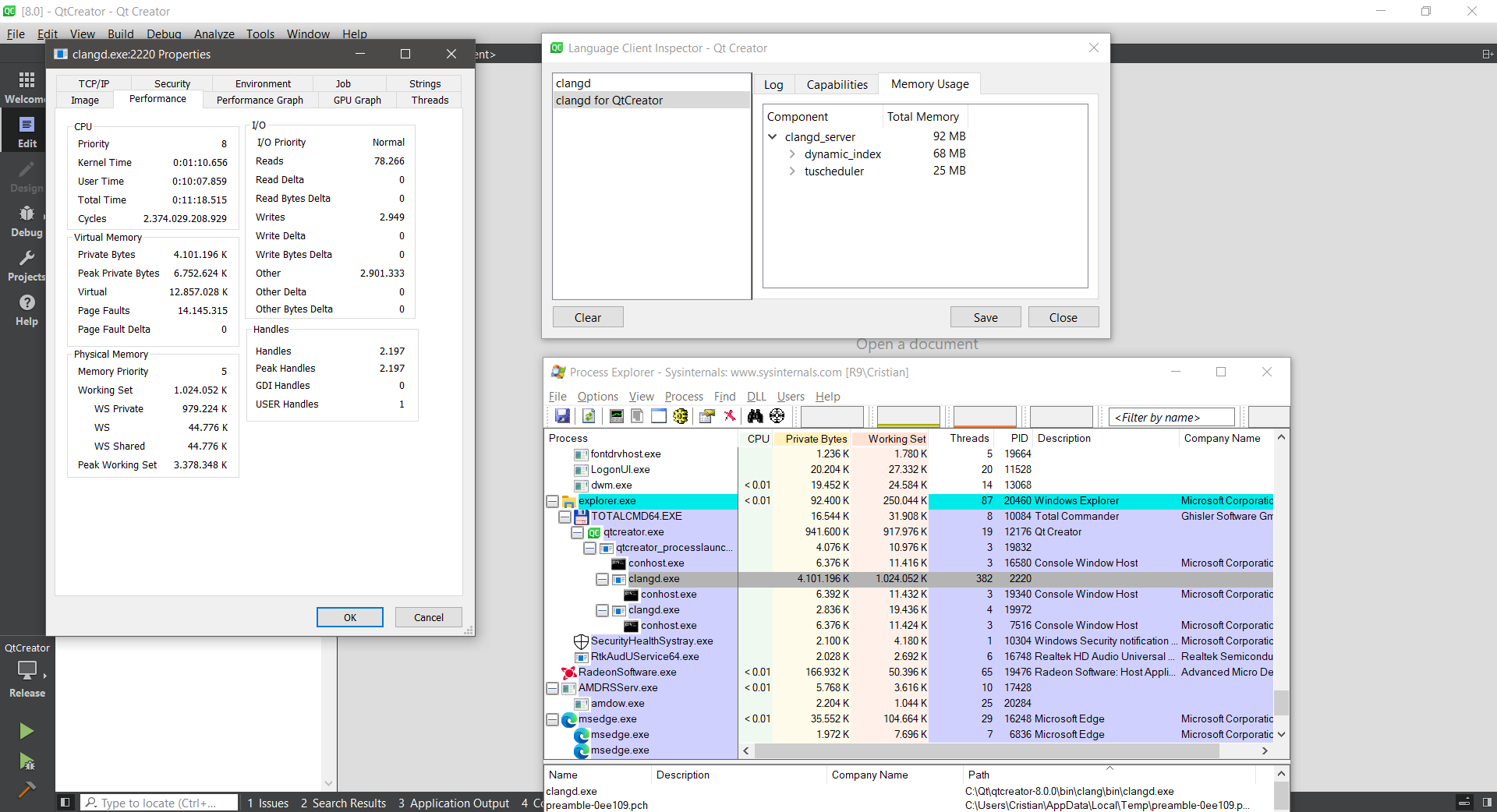Image resolution: width=1497 pixels, height=812 pixels.
Task: Collapse AMDRSServ.exe tree node
Action: (x=552, y=688)
